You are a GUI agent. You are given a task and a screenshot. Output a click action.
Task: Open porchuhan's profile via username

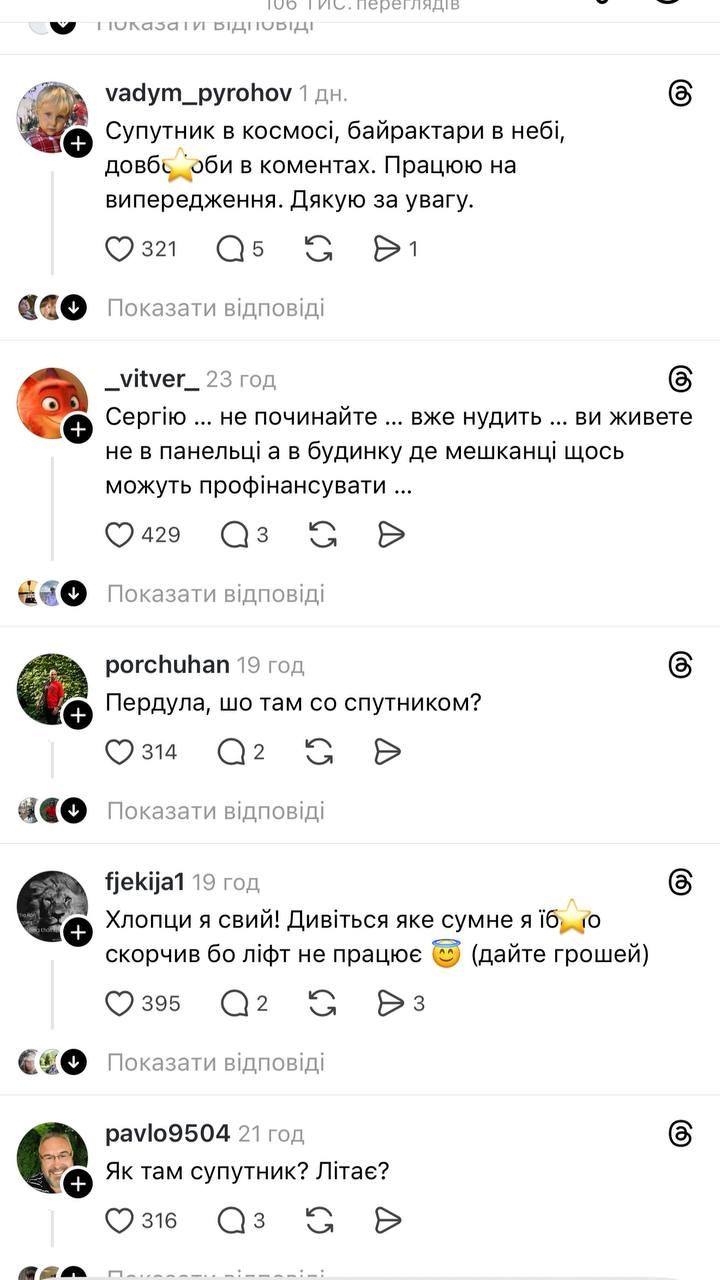click(167, 665)
